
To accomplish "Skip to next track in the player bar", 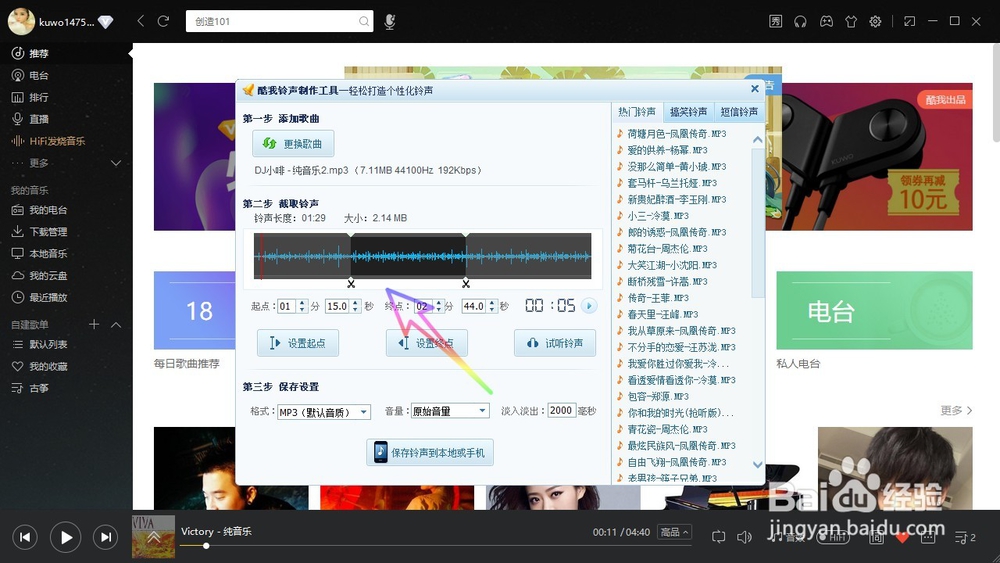I will click(106, 537).
